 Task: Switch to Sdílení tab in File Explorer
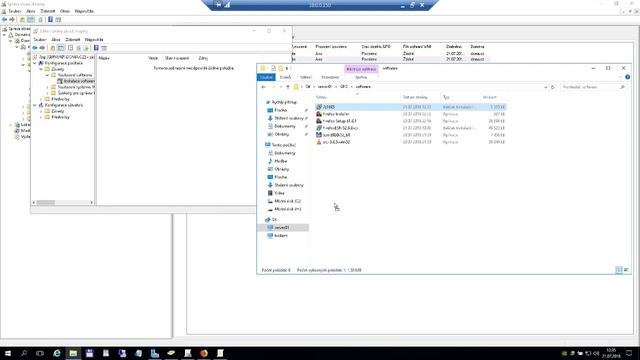(306, 77)
